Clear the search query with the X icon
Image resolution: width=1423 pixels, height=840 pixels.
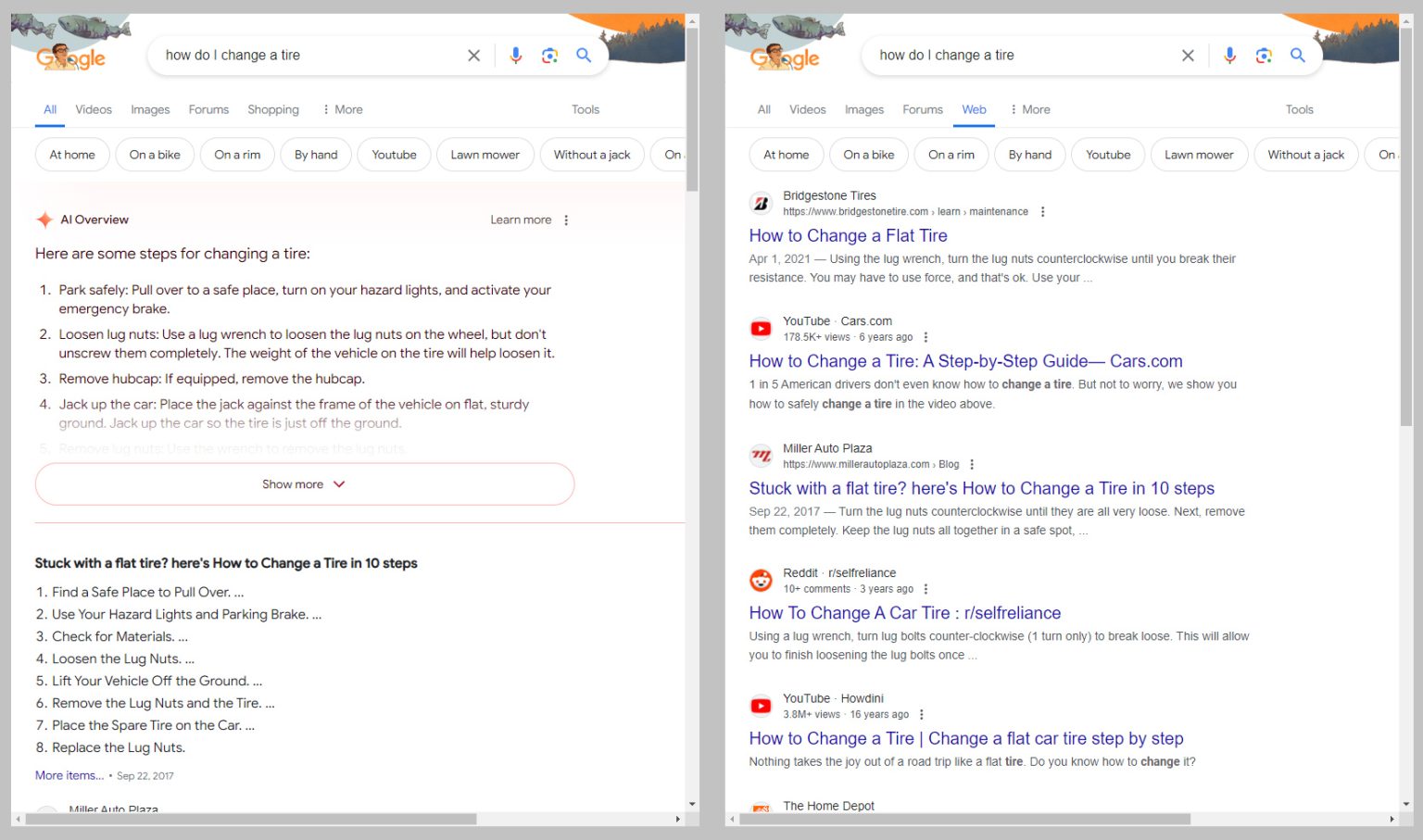473,55
